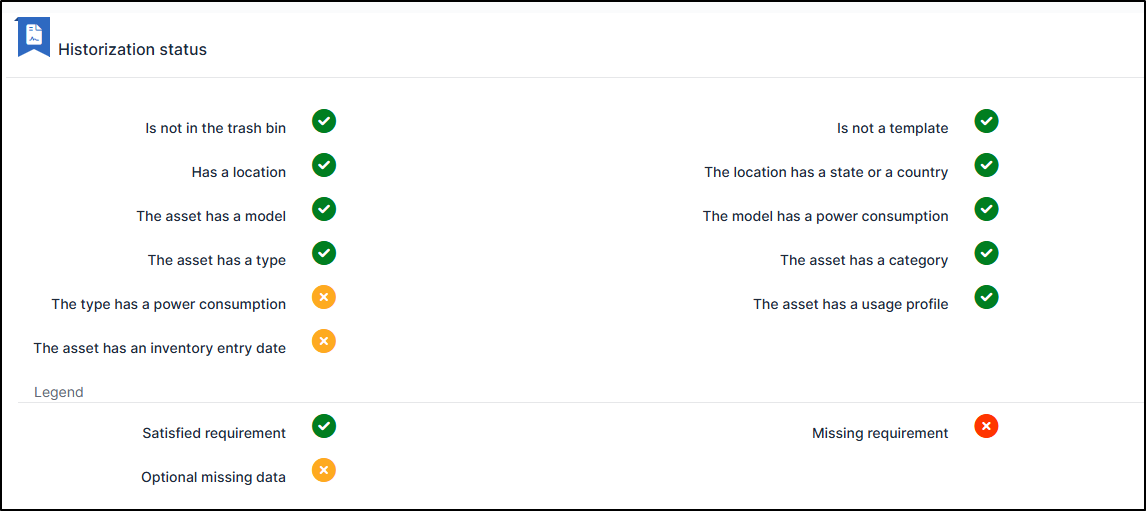Screen dimensions: 1146x511
Task: Click the green check for model power consumption
Action: [986, 209]
